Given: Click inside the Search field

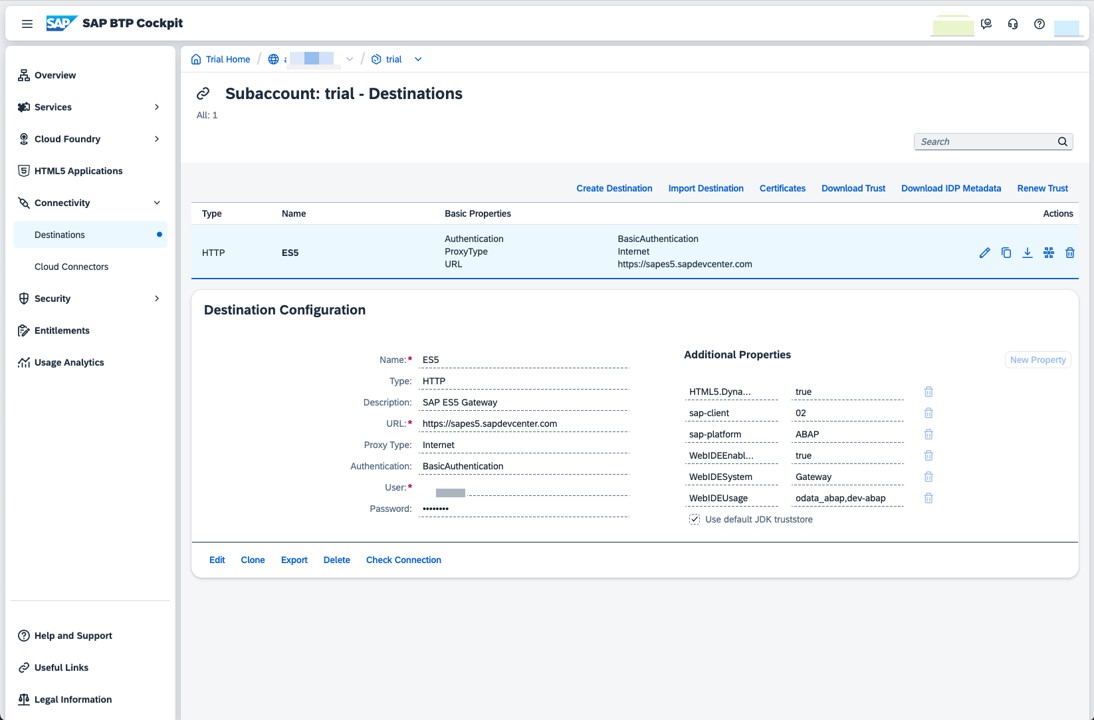Looking at the screenshot, I should click(985, 141).
